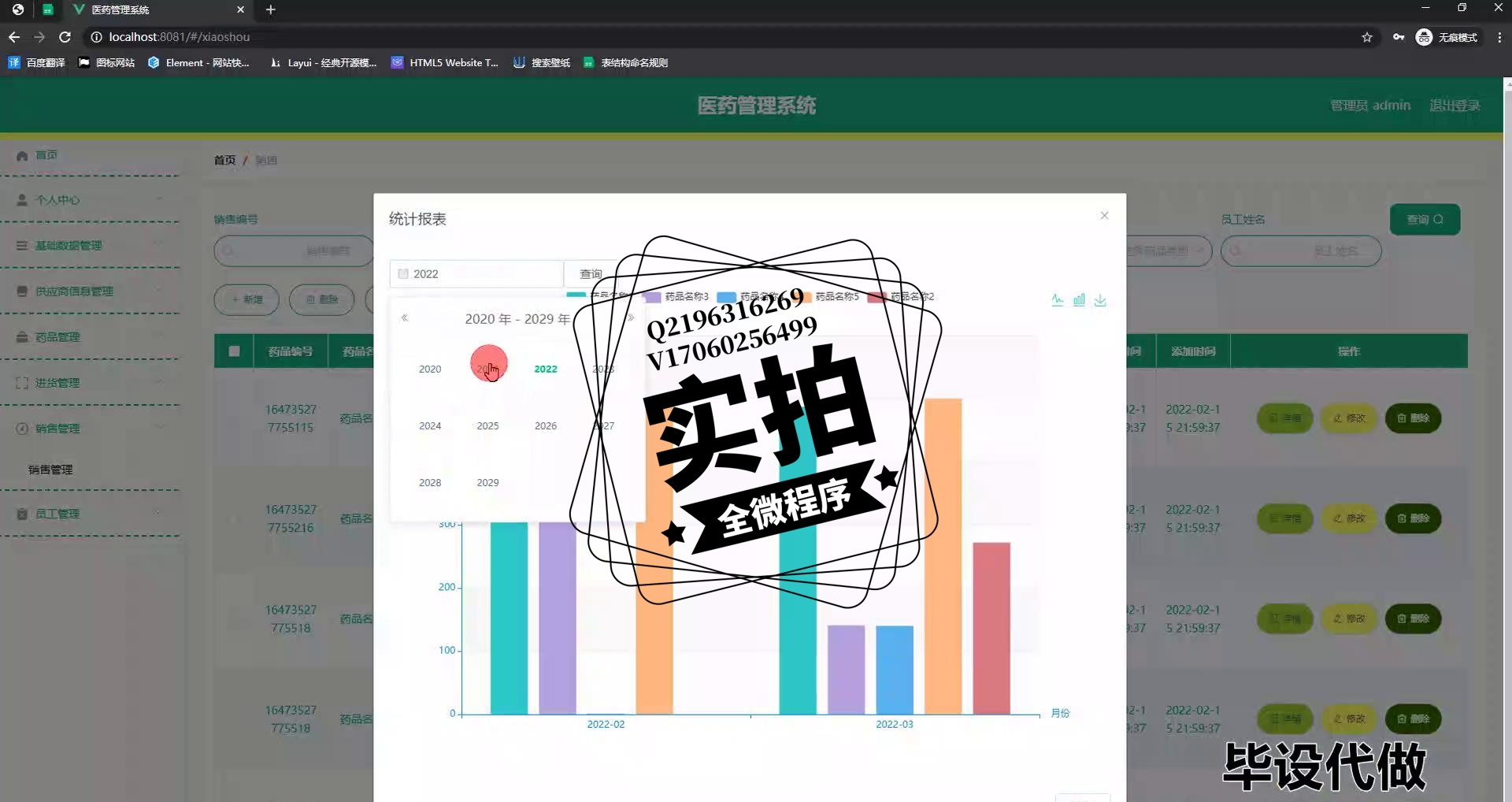Expand 员工管理 sidebar menu
Image resolution: width=1512 pixels, height=802 pixels.
click(x=91, y=514)
